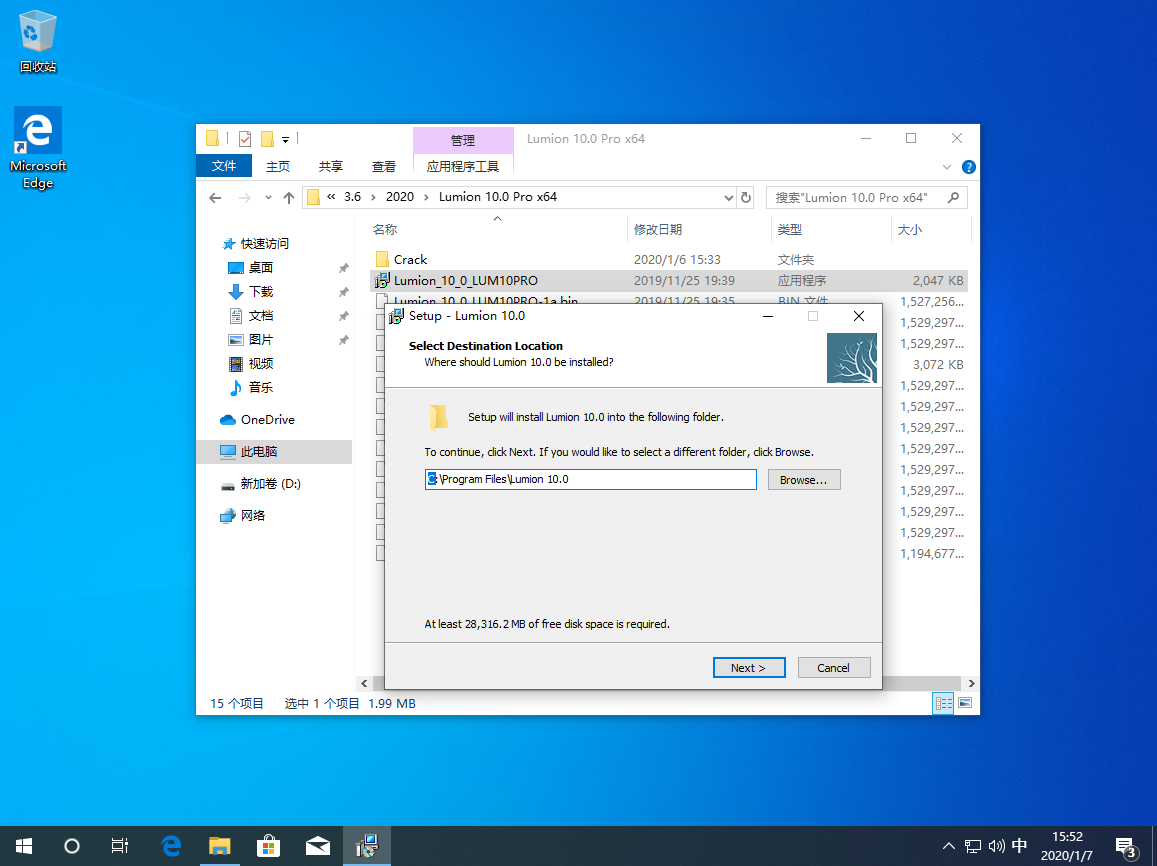Switch to the 查看 ribbon tab
The image size is (1157, 866).
pyautogui.click(x=384, y=167)
